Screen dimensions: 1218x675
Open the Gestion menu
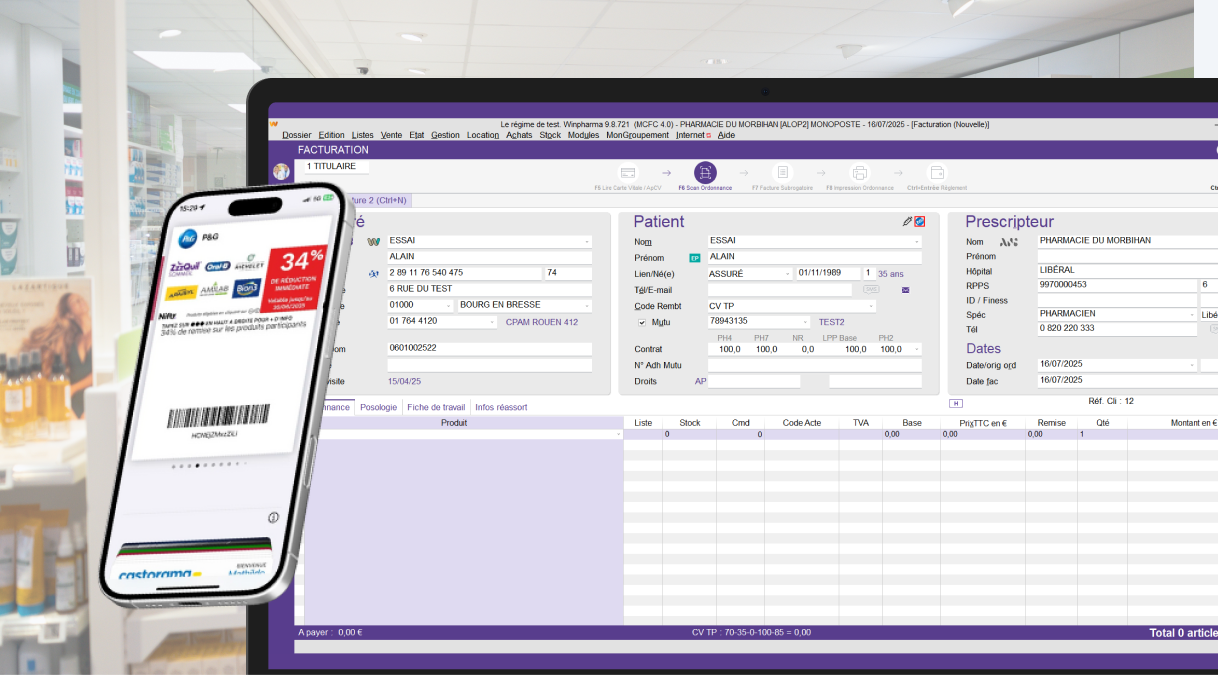445,135
